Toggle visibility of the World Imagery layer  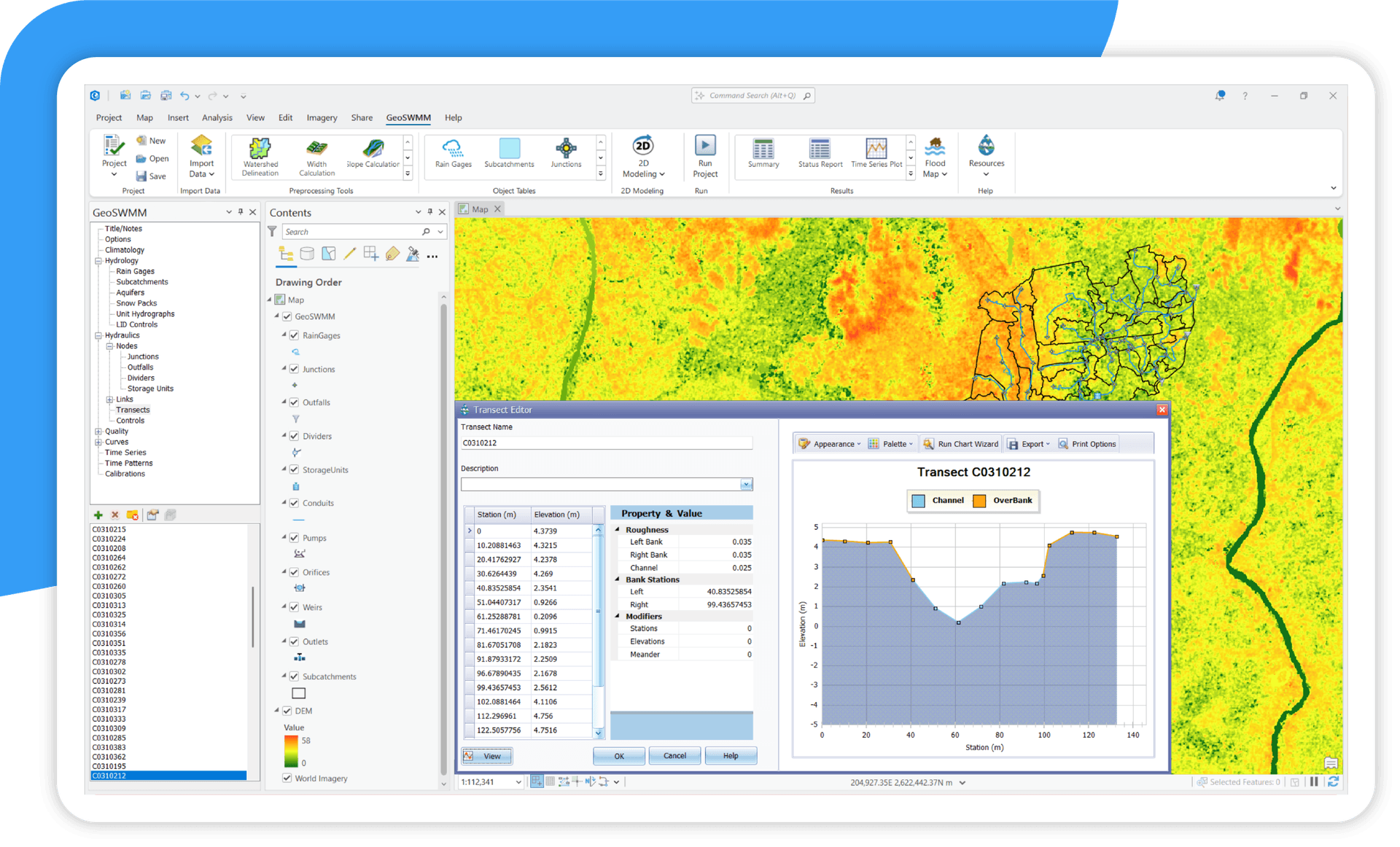[286, 778]
